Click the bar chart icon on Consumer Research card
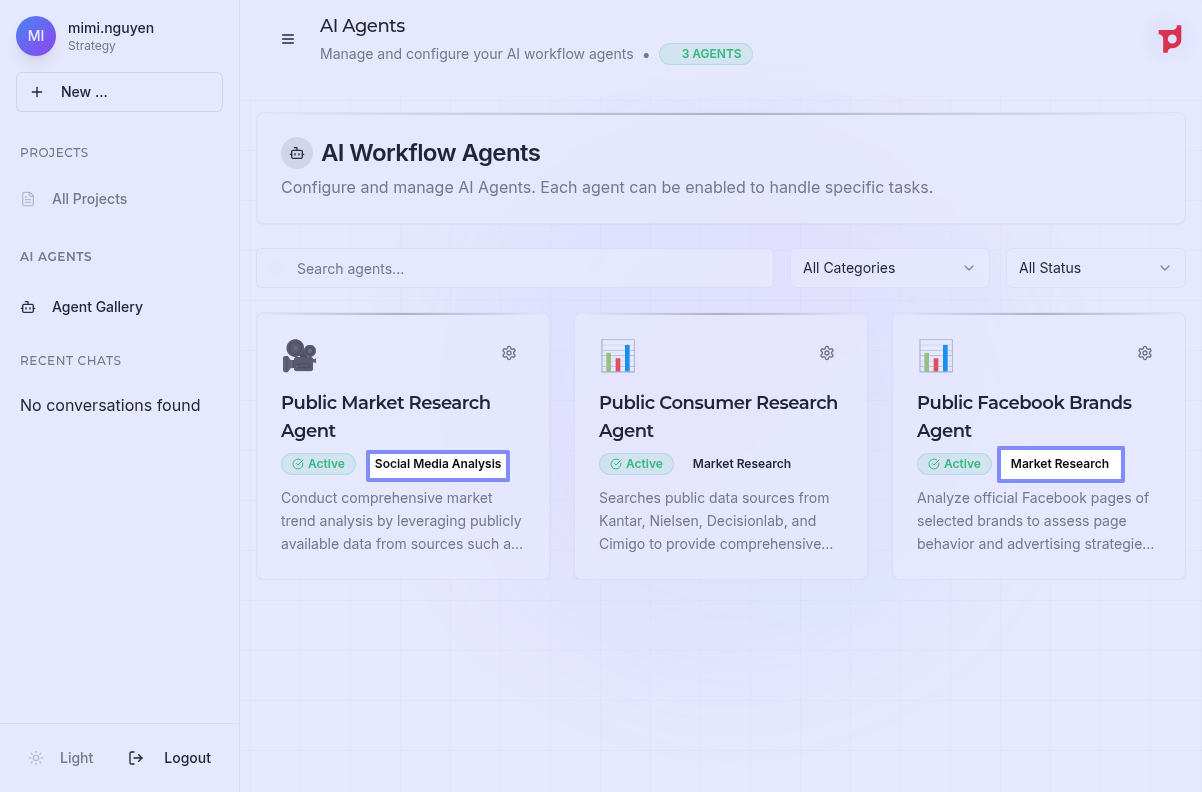This screenshot has height=792, width=1202. tap(617, 356)
